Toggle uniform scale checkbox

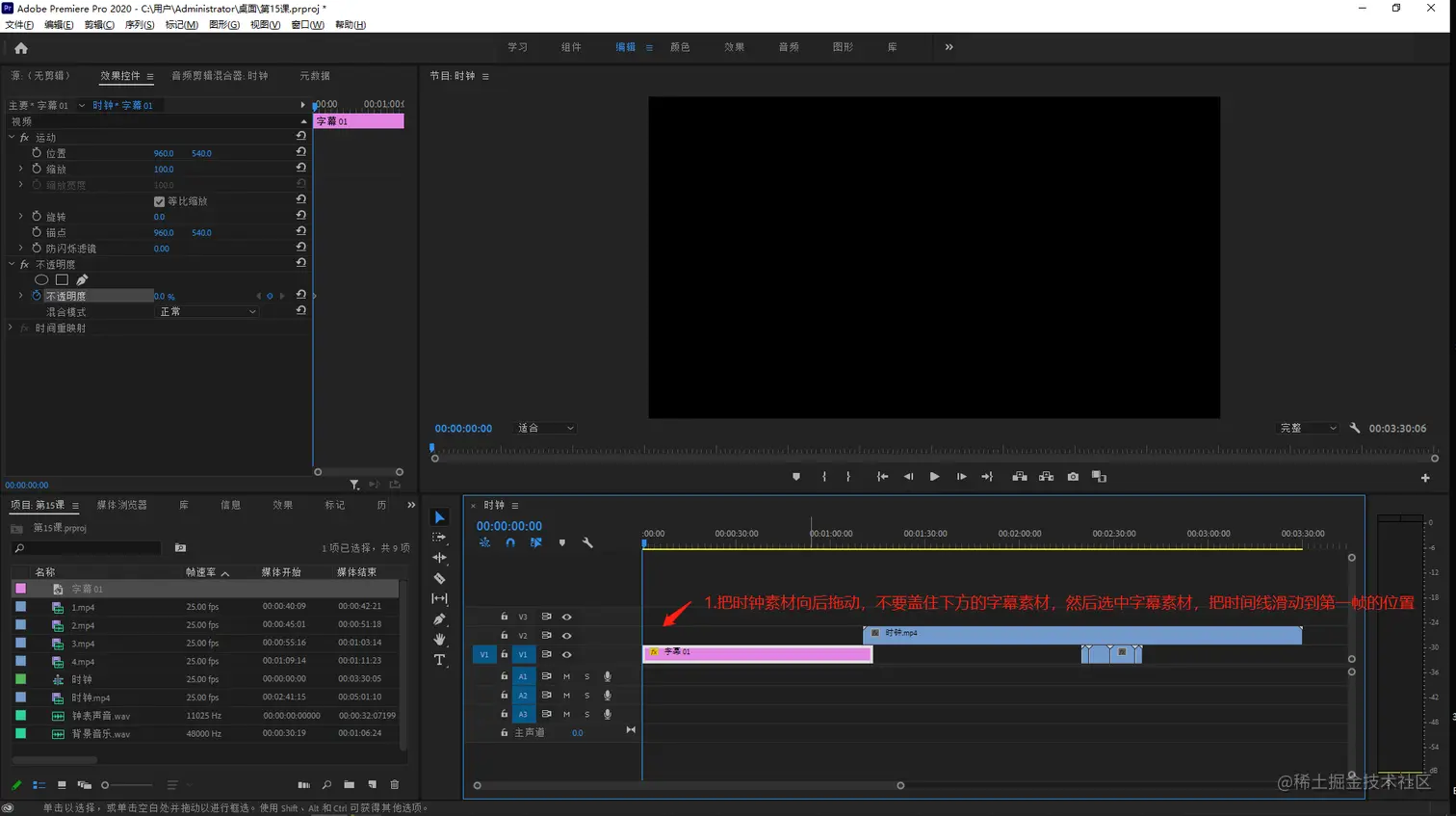(159, 201)
